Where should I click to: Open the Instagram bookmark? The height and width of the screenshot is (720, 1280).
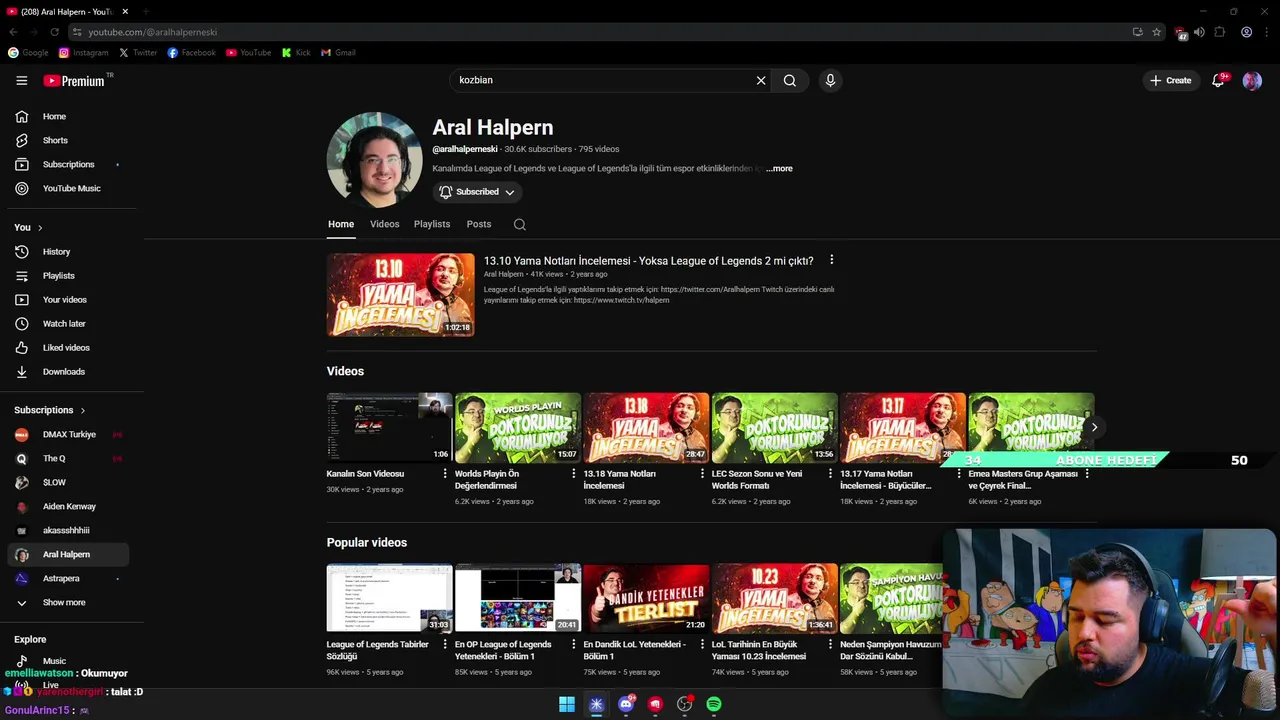[x=83, y=53]
